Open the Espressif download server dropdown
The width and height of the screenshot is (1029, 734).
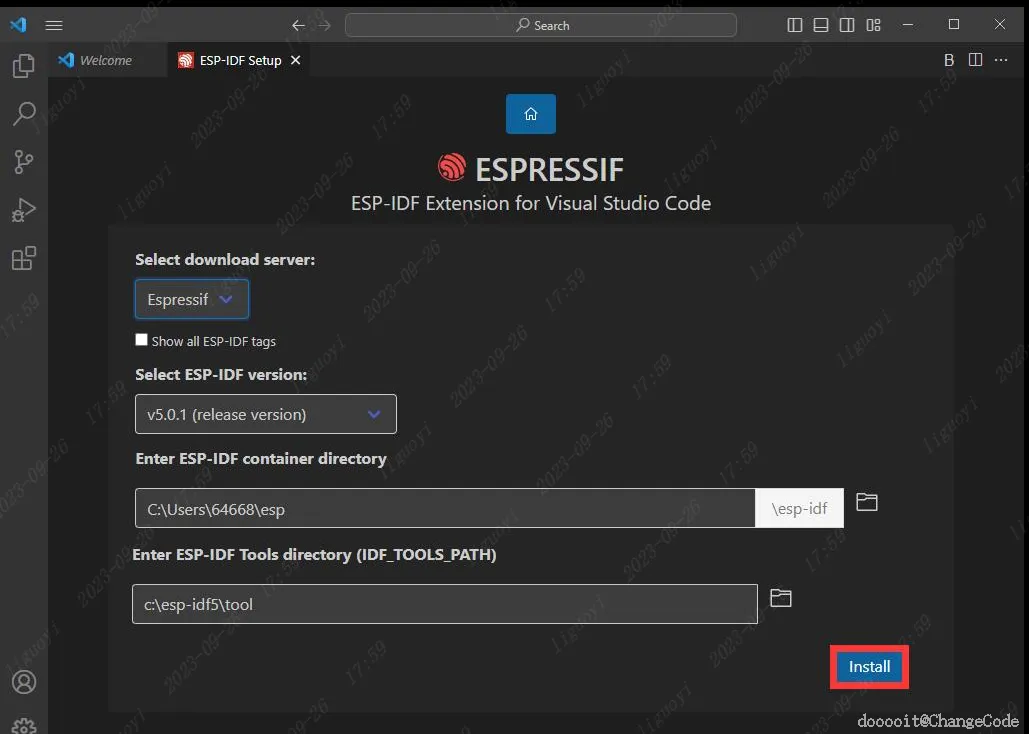[x=192, y=299]
